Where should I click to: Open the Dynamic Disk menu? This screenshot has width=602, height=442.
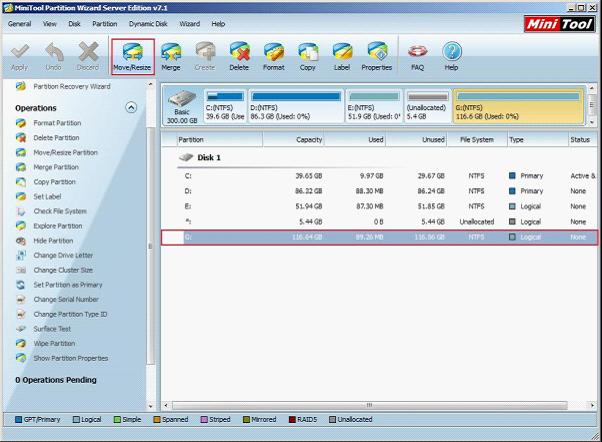click(x=148, y=24)
